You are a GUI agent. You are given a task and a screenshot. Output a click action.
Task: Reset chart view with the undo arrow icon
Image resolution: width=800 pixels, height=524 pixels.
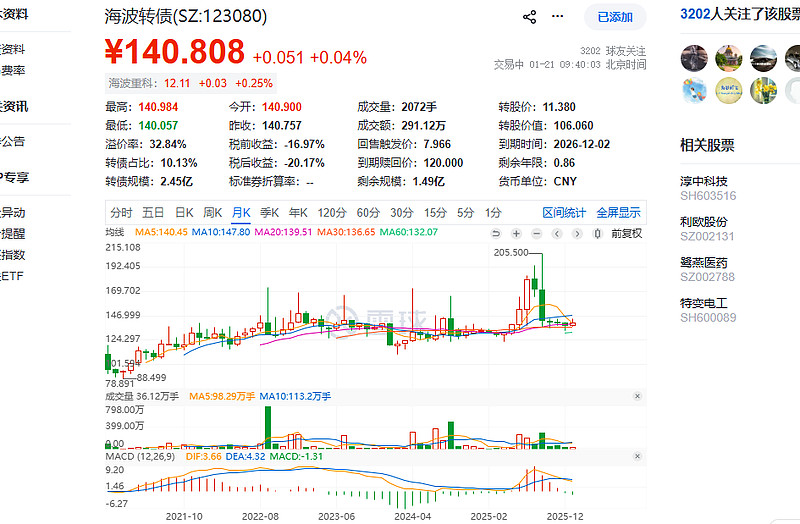(495, 234)
